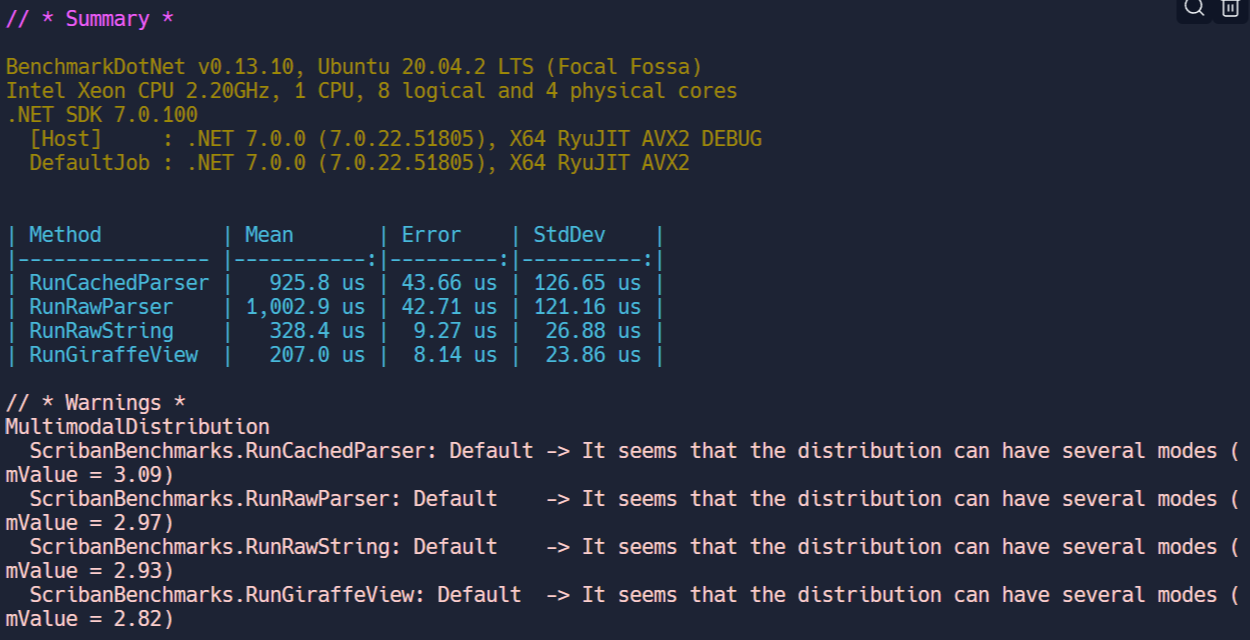Click the StdDev column header
Screen dimensions: 1250x640
[x=569, y=235]
